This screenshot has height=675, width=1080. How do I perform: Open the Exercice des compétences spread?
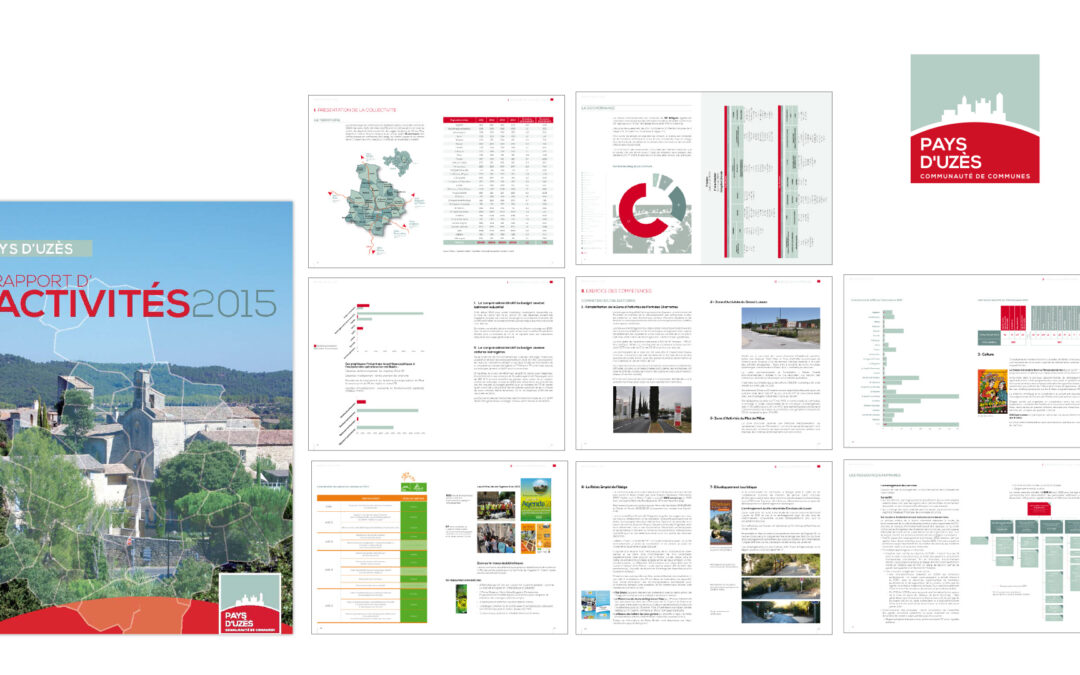tap(704, 363)
